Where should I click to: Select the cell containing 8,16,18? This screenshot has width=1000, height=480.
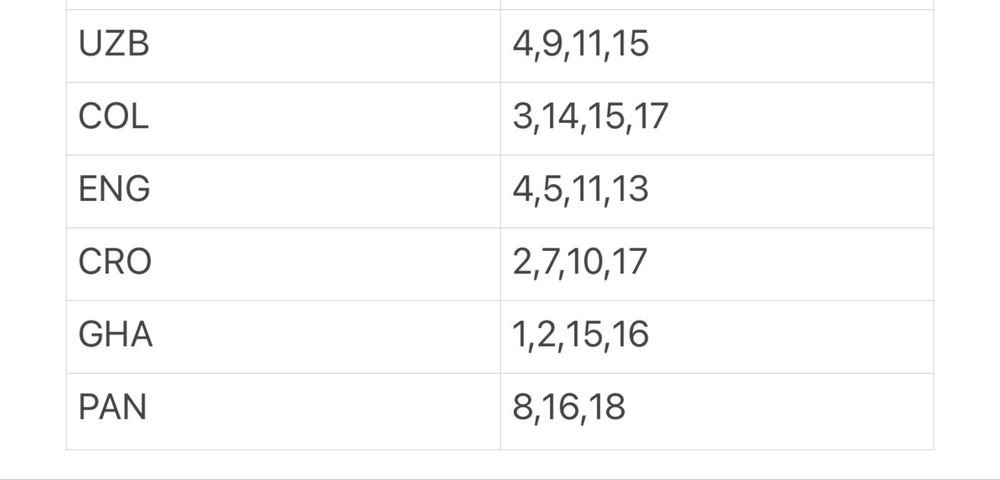point(717,411)
